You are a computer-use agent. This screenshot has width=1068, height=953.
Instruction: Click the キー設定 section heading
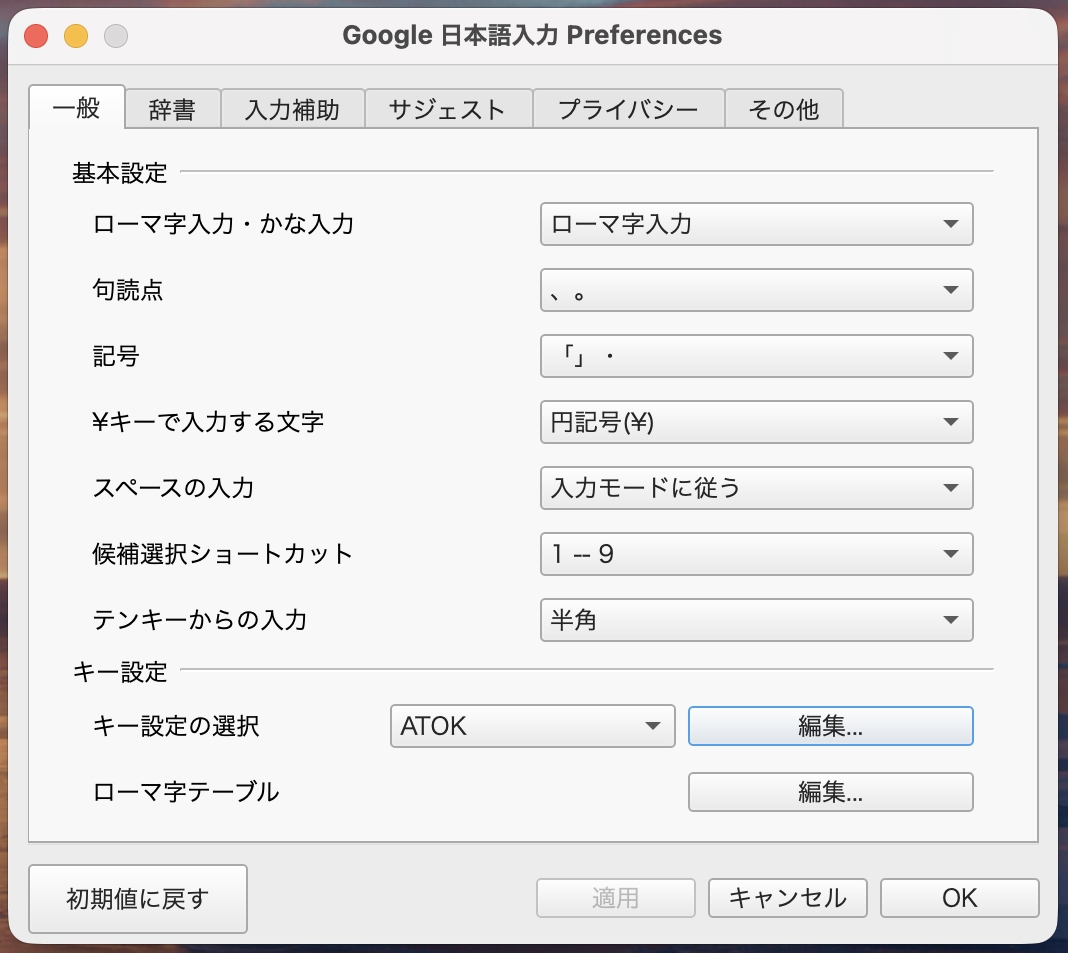[120, 672]
